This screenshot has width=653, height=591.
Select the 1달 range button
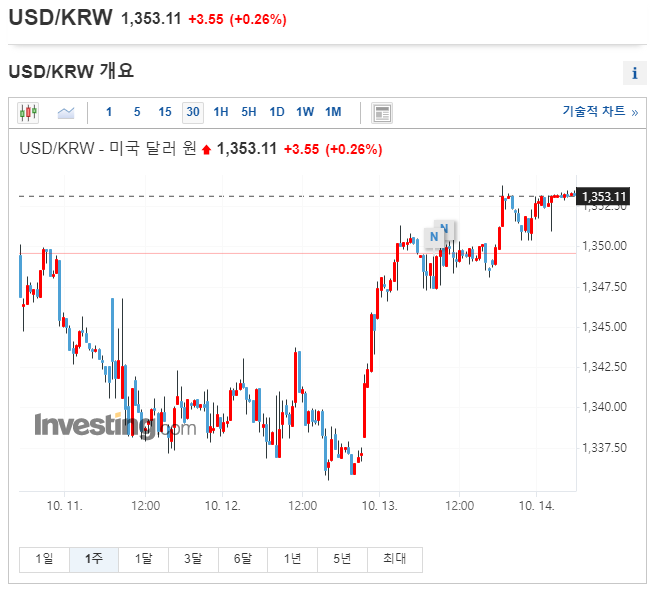point(144,560)
